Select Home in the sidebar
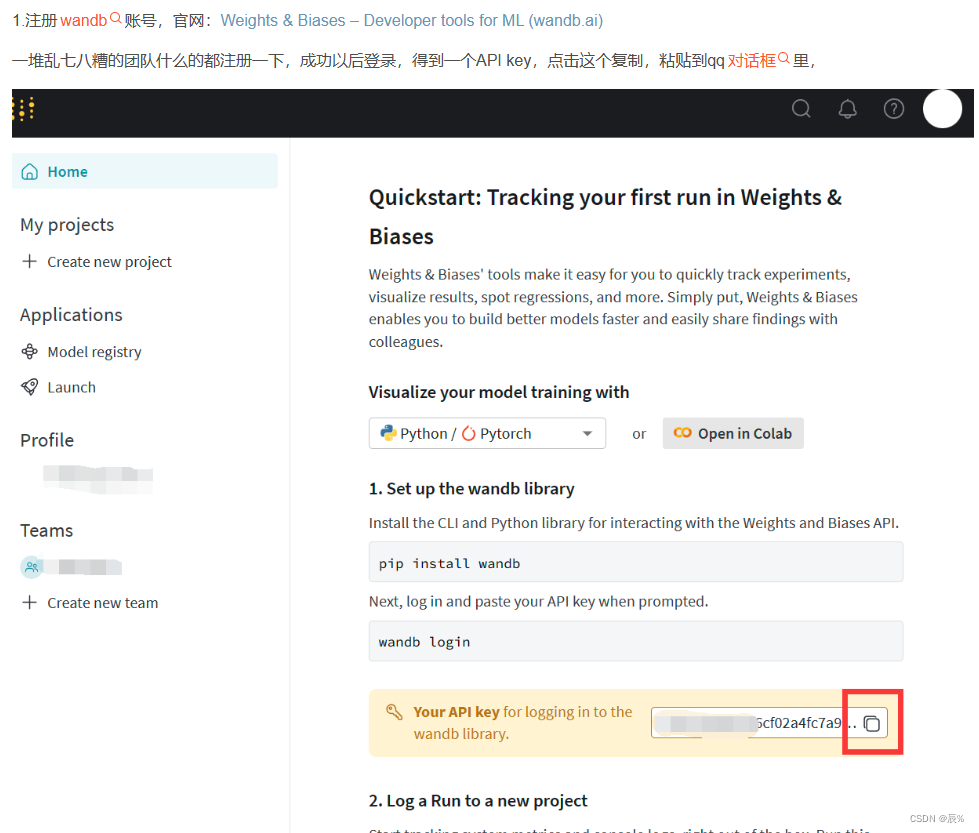 tap(145, 172)
